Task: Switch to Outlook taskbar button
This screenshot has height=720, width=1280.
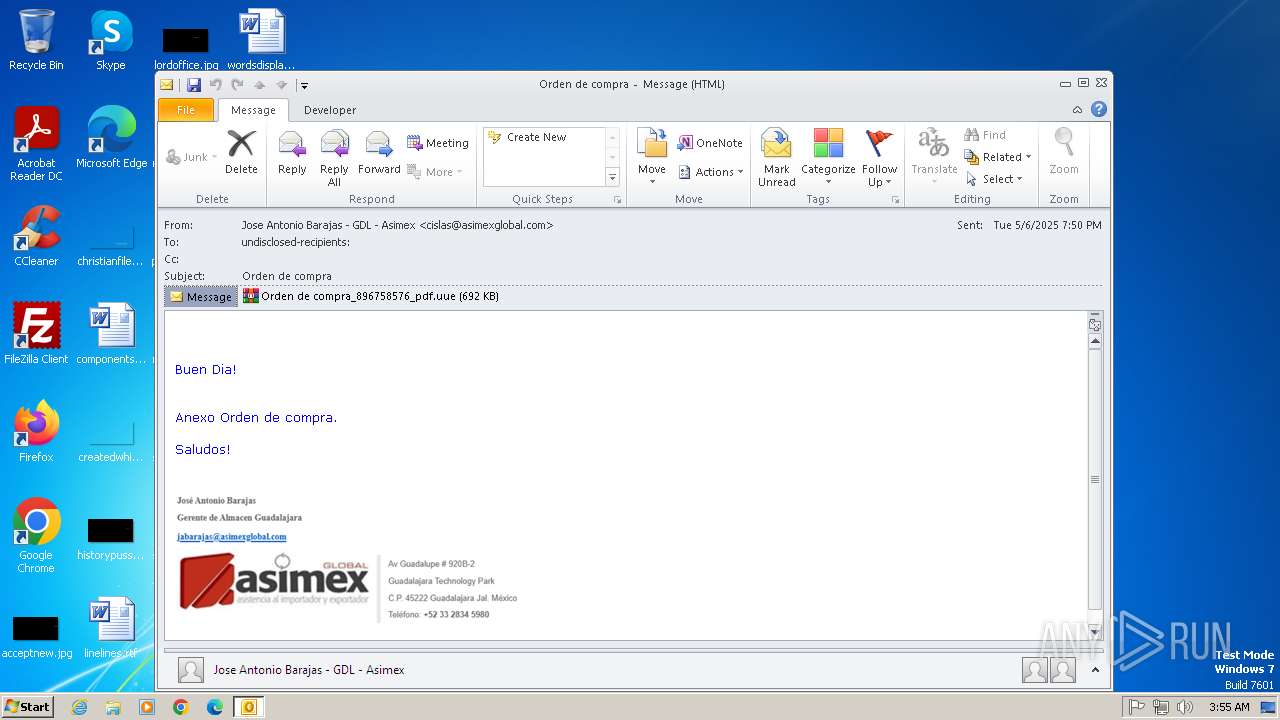Action: pos(248,707)
